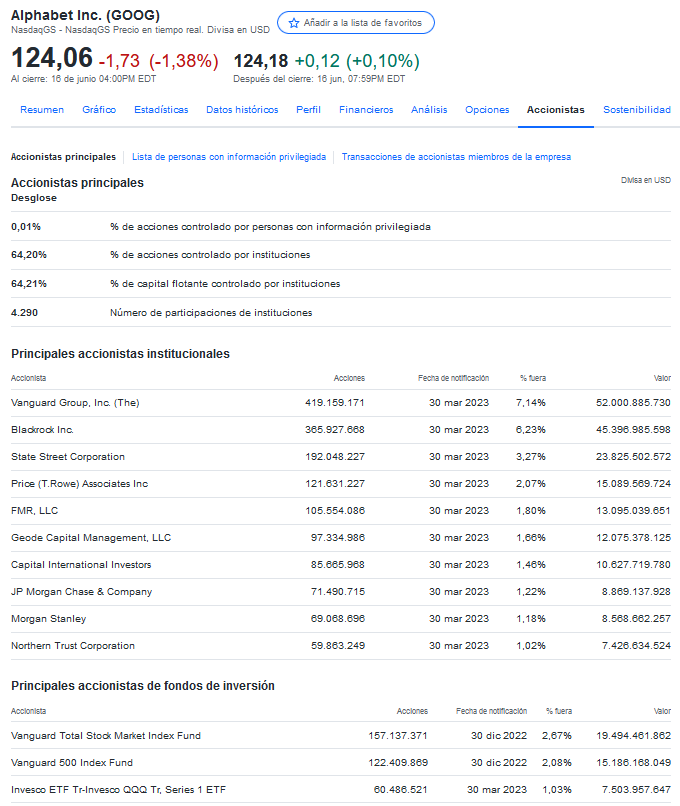680x806 pixels.
Task: Click the 4.290 institutions count value
Action: tap(25, 313)
